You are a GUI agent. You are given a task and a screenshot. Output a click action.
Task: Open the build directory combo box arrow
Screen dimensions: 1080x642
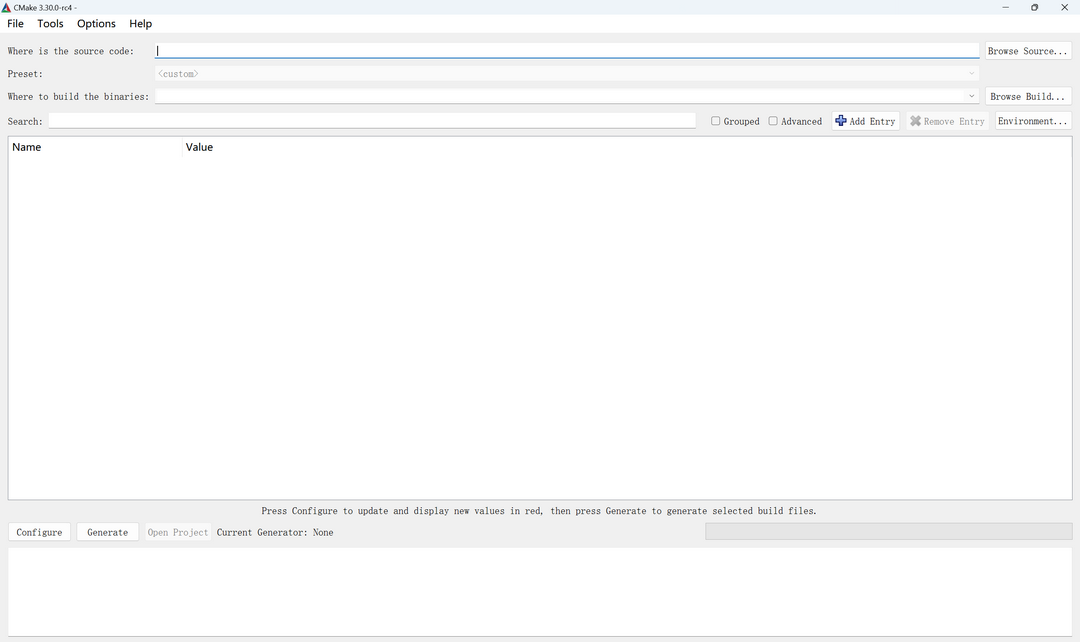pos(970,96)
